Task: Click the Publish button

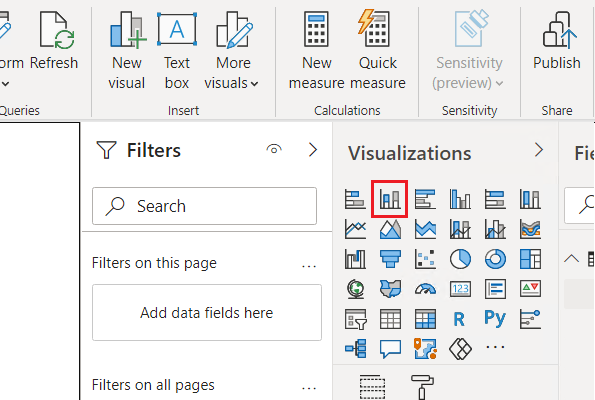Action: point(556,41)
